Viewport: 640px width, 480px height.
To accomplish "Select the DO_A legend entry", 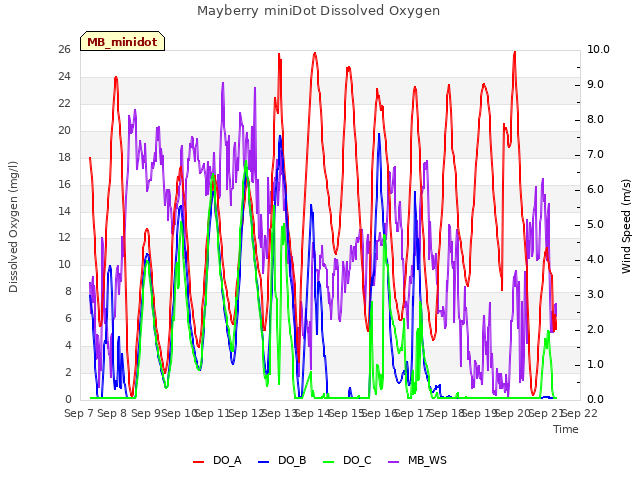I will 217,461.
